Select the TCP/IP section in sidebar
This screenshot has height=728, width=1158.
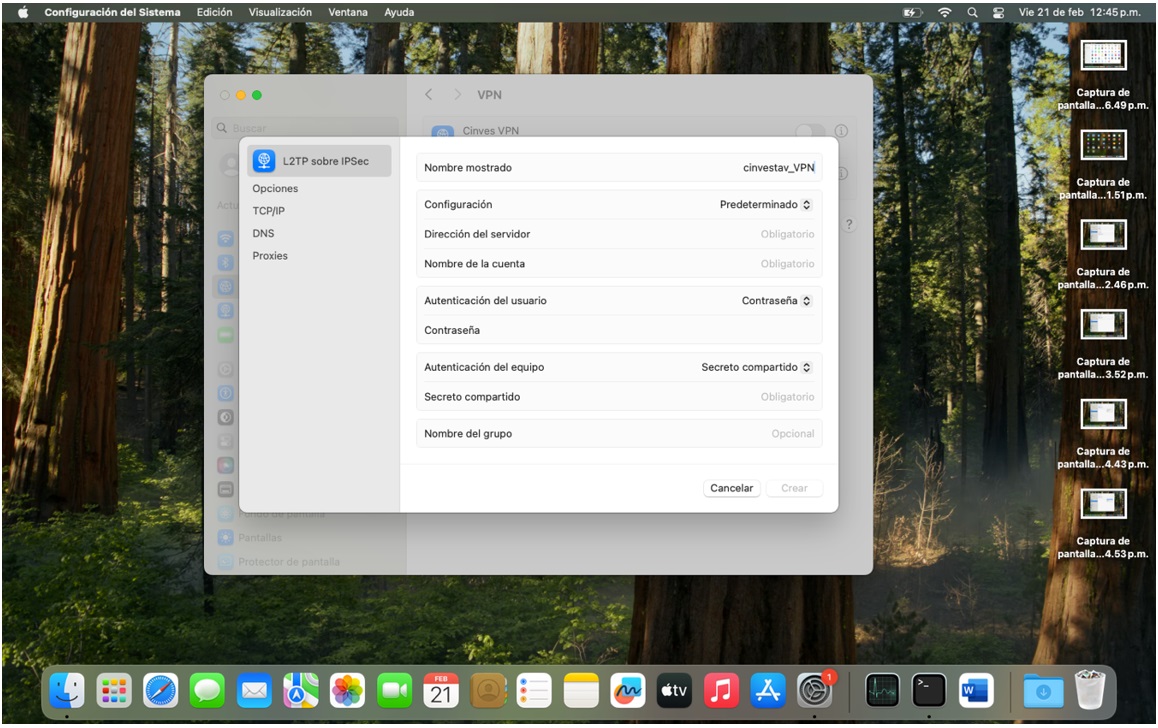(x=268, y=211)
